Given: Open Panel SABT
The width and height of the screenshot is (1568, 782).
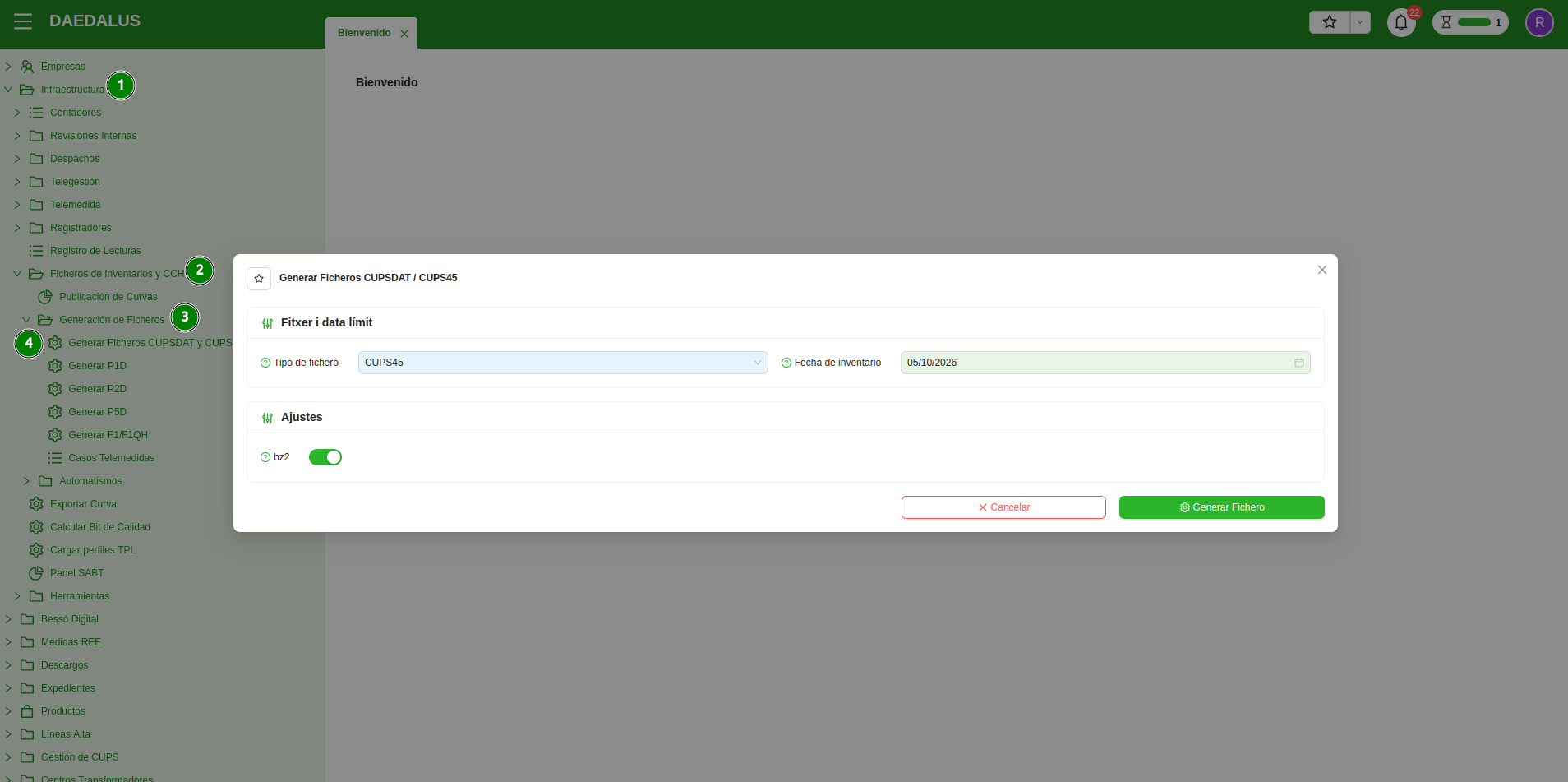Looking at the screenshot, I should (x=76, y=573).
